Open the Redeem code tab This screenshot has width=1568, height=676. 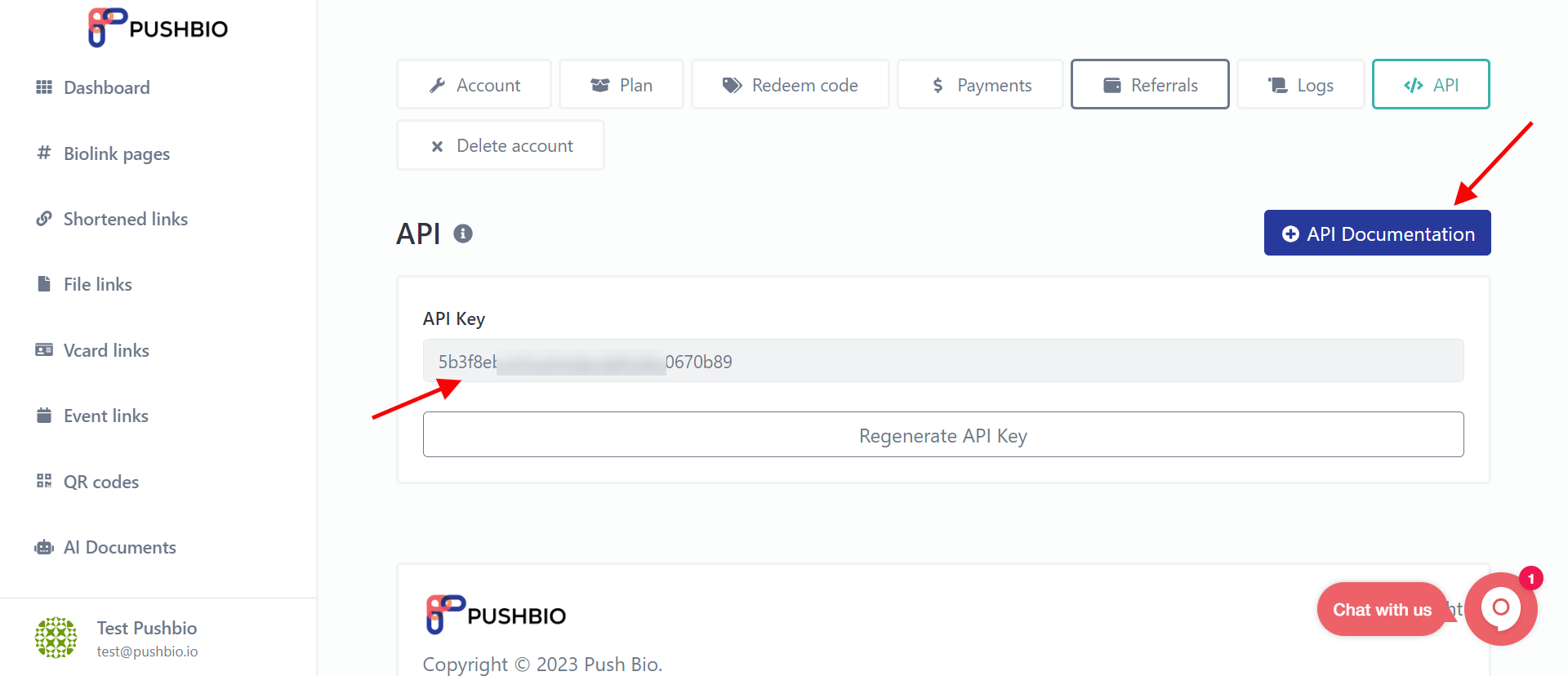(791, 85)
